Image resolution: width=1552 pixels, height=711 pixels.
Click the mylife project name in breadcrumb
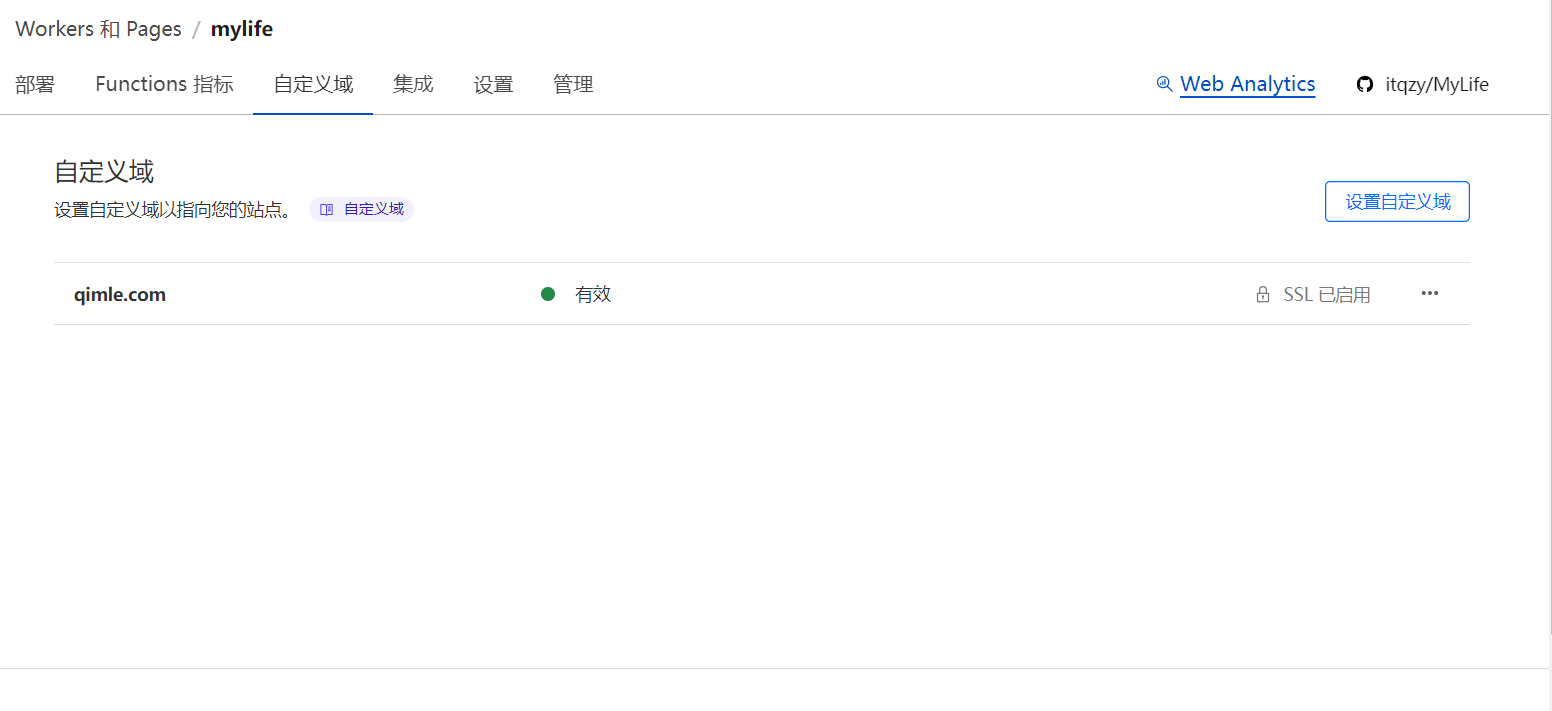[x=242, y=29]
